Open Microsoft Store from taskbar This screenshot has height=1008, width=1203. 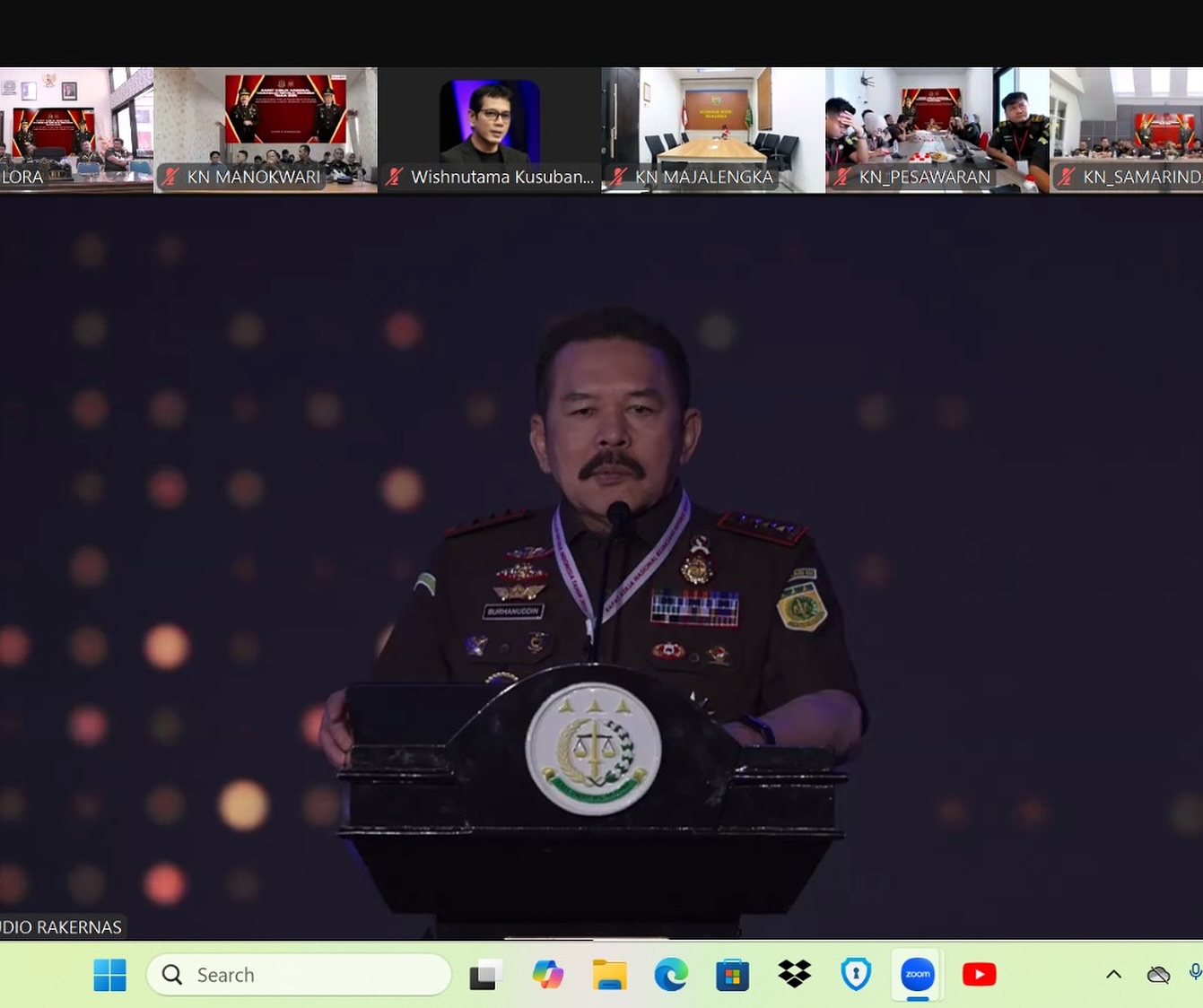[x=732, y=974]
